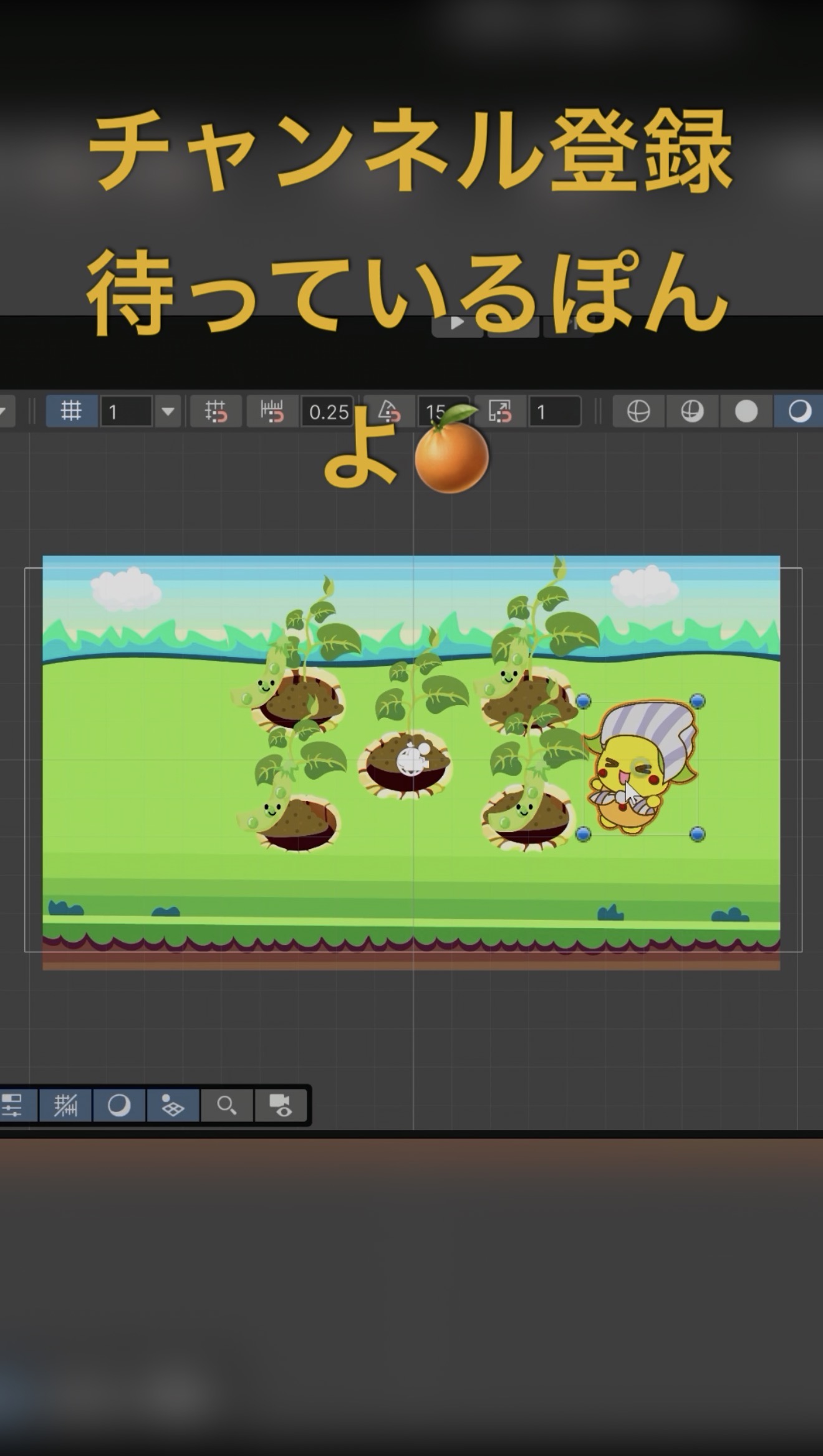The width and height of the screenshot is (823, 1456).
Task: Toggle scale snapping icon
Action: [x=500, y=411]
